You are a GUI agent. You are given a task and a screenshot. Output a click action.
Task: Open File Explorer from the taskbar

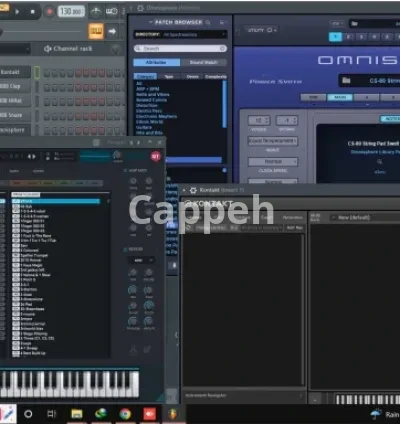[77, 414]
